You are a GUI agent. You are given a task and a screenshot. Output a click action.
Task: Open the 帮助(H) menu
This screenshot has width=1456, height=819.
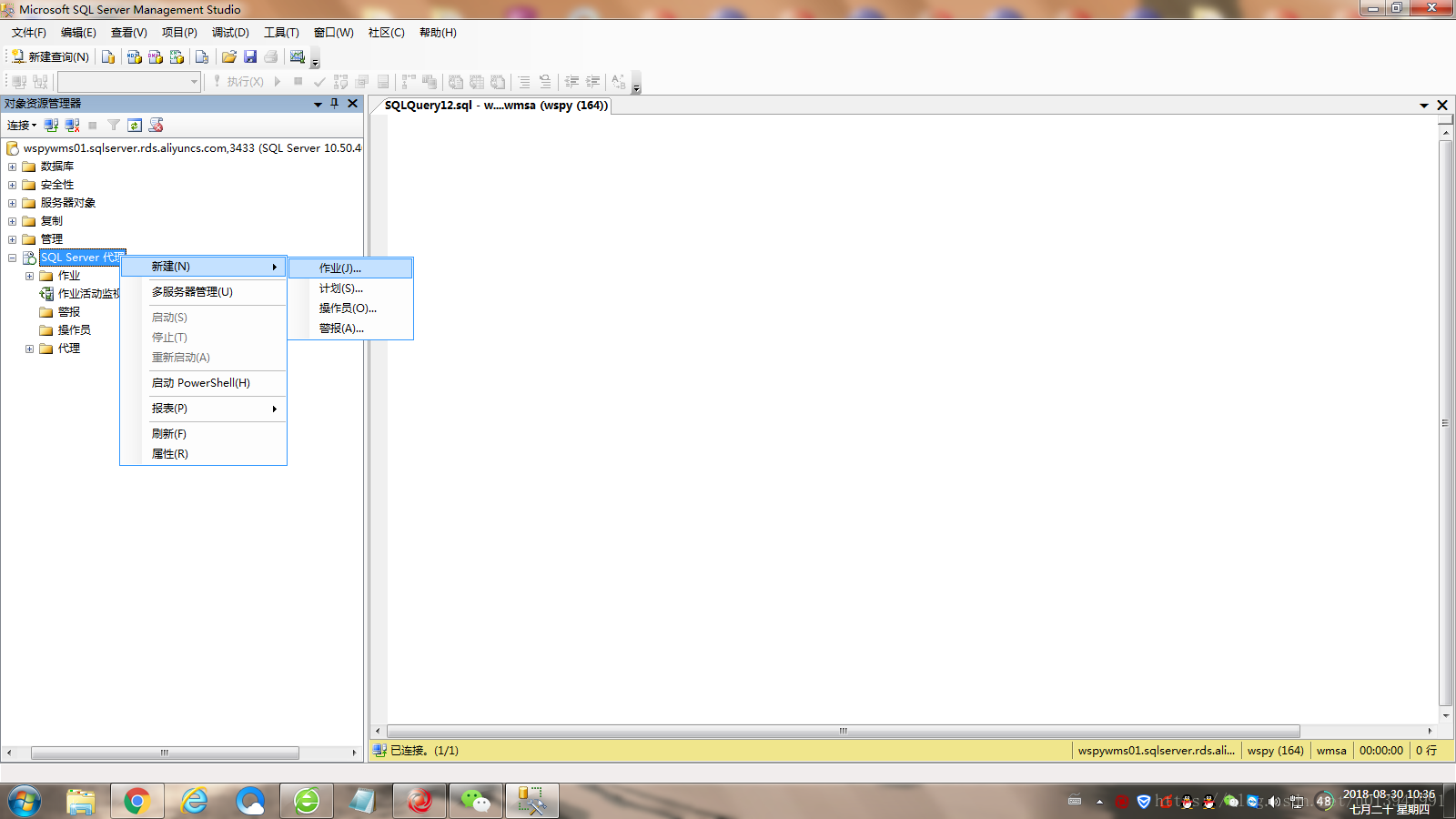(438, 33)
